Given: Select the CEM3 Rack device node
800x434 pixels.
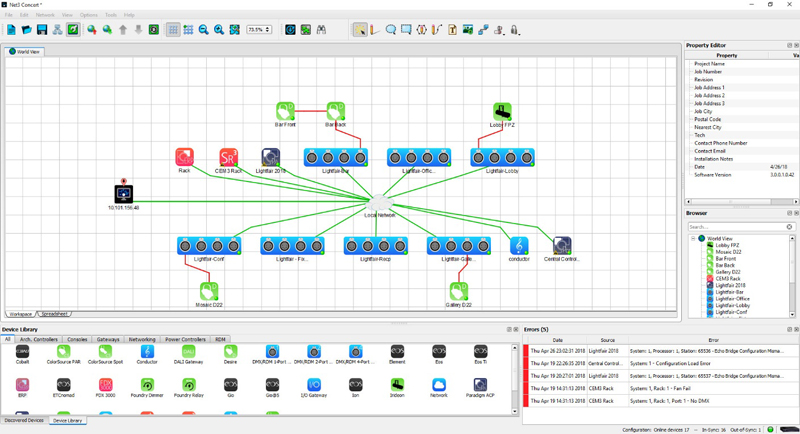Looking at the screenshot, I should [x=228, y=157].
